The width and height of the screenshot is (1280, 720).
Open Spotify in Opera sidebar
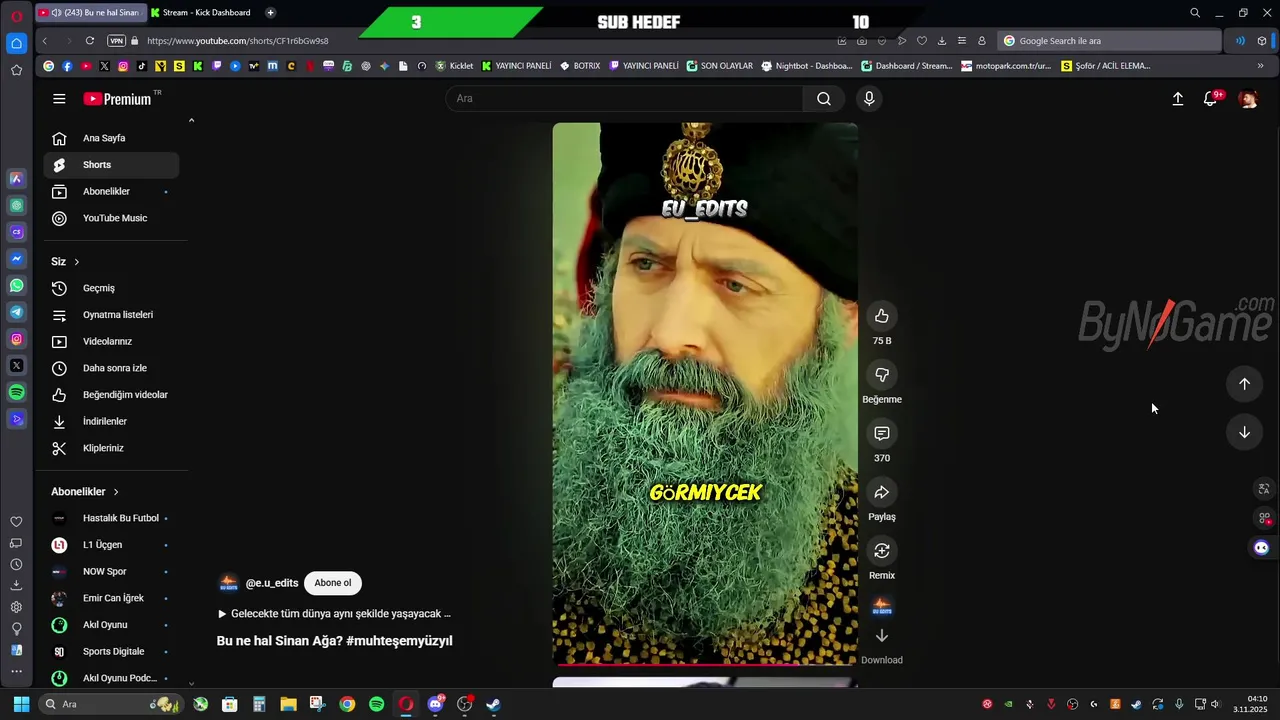pos(16,392)
